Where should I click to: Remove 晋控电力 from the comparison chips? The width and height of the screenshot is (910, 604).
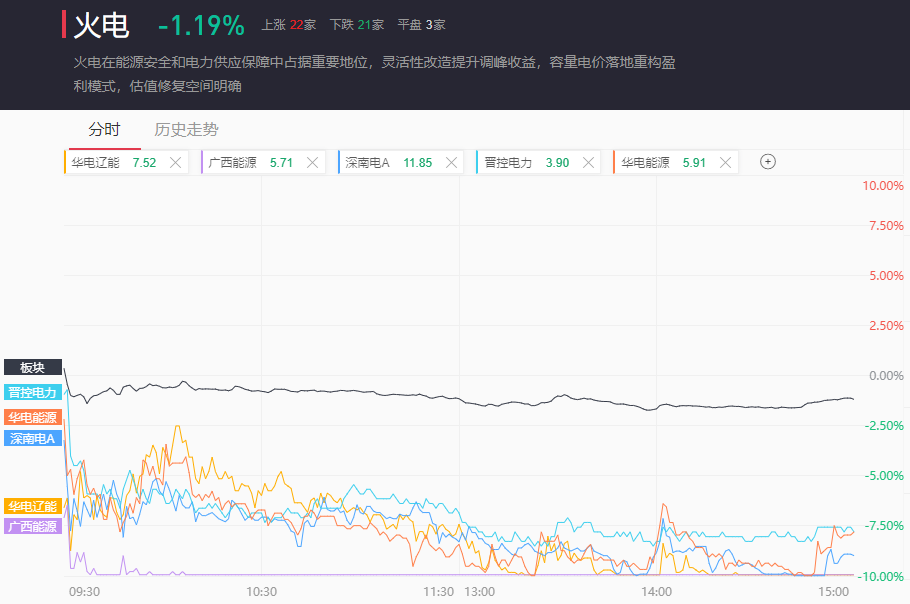[588, 162]
